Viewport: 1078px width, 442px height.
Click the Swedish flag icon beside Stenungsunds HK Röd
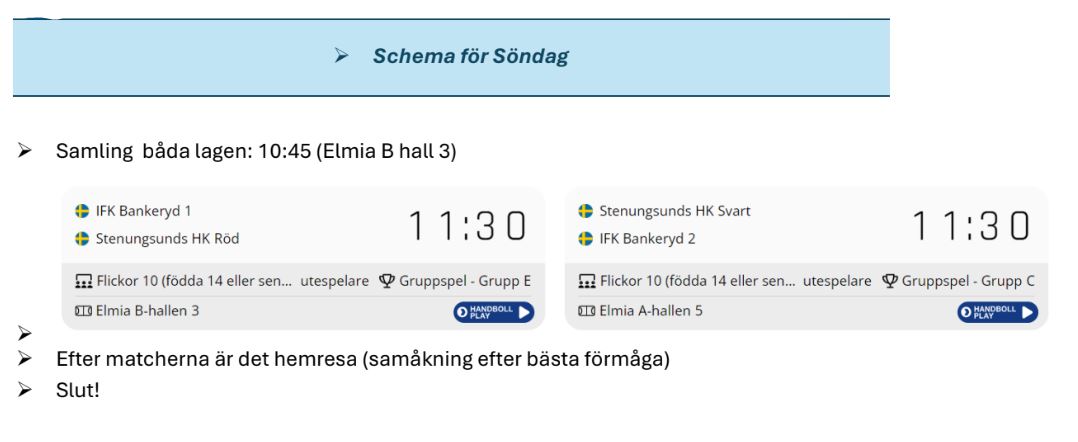coord(82,239)
